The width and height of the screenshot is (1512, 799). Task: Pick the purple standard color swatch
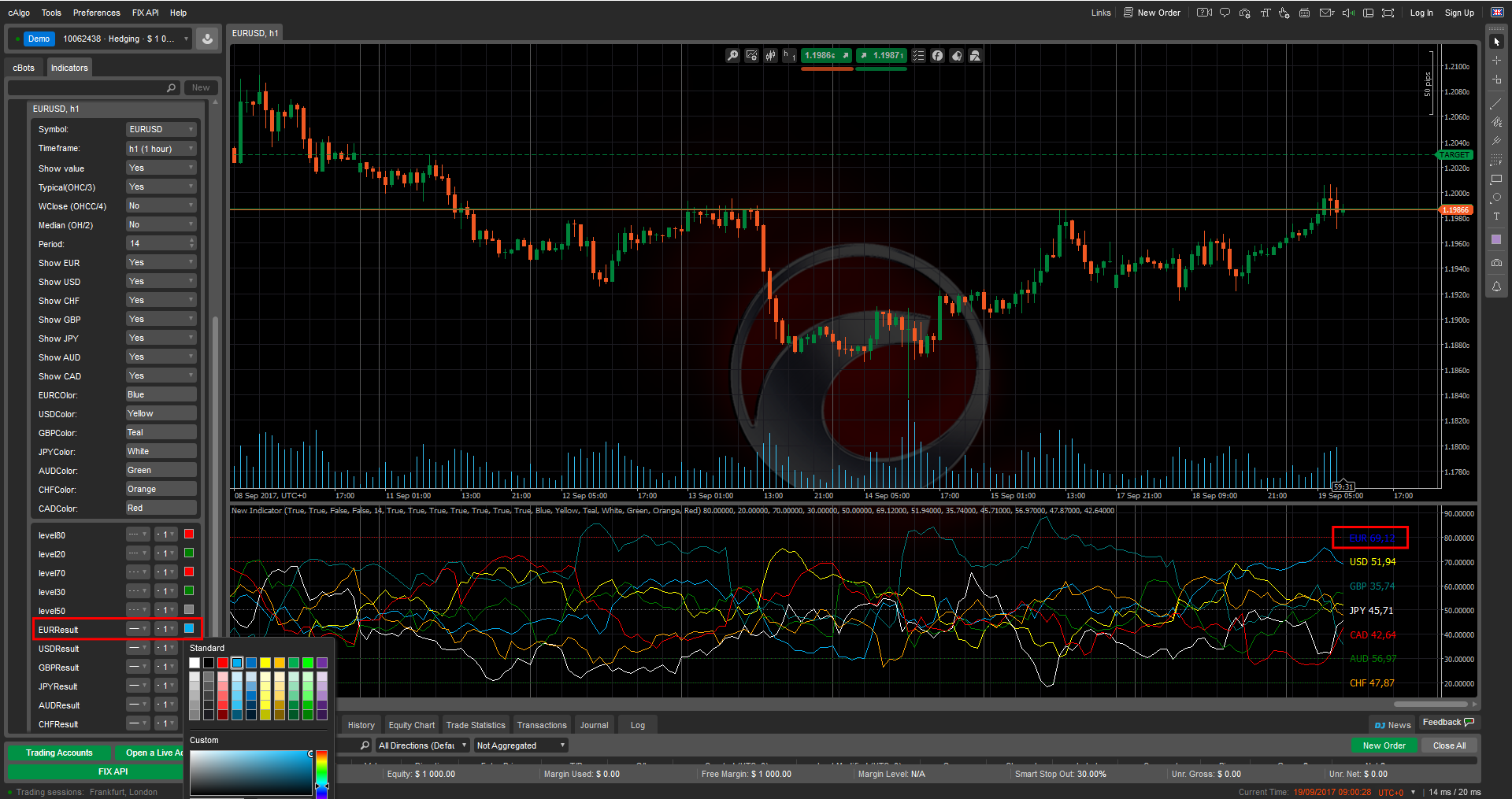322,663
